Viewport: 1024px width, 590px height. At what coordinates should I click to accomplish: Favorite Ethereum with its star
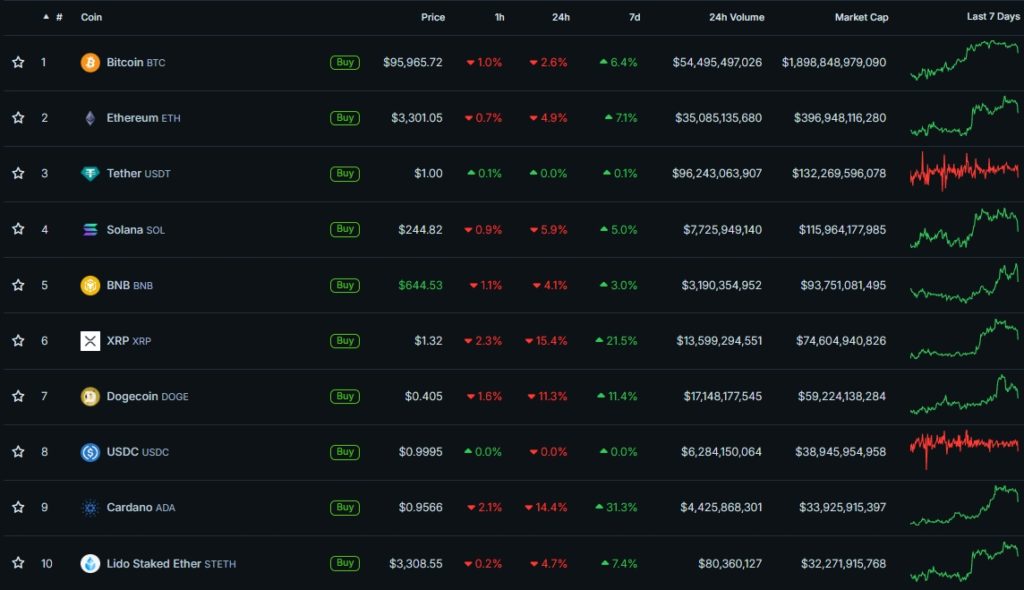[18, 118]
